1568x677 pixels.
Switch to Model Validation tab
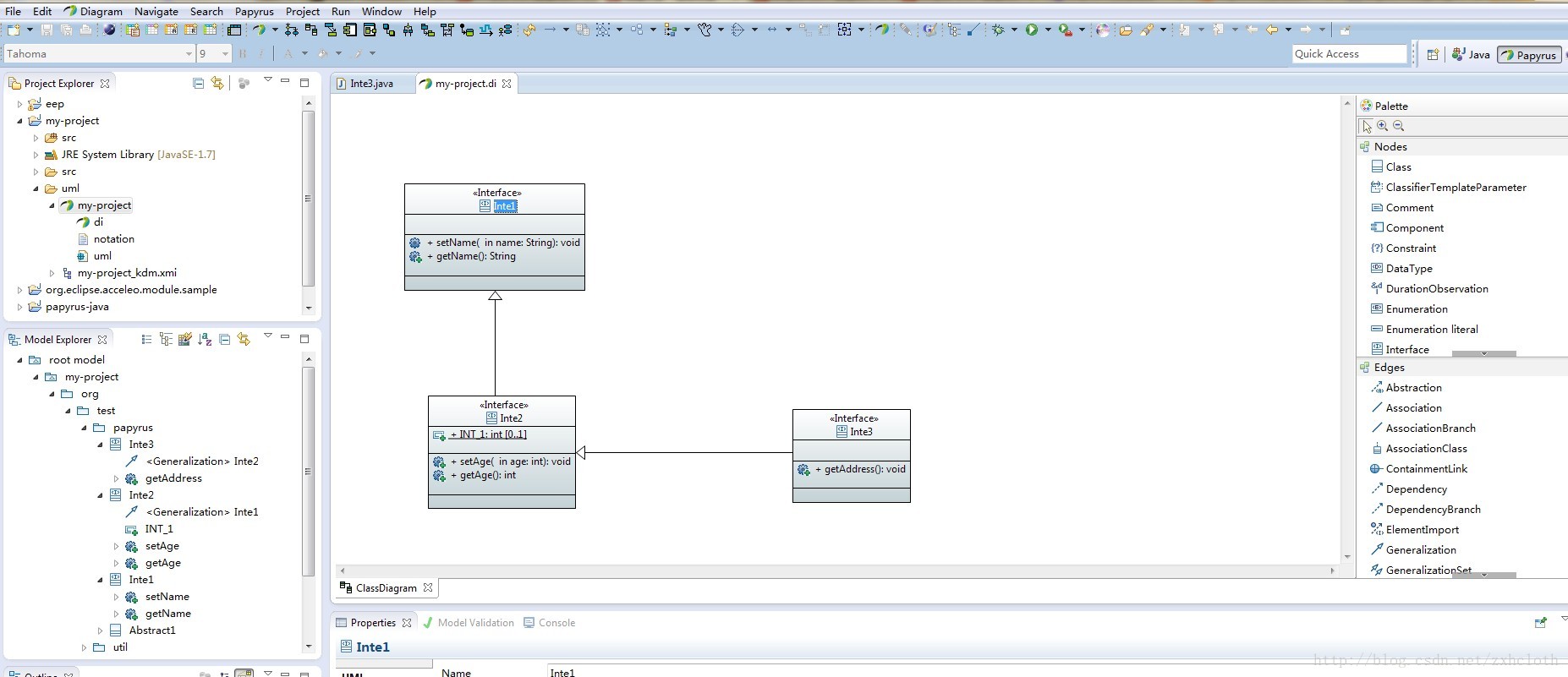pyautogui.click(x=468, y=623)
